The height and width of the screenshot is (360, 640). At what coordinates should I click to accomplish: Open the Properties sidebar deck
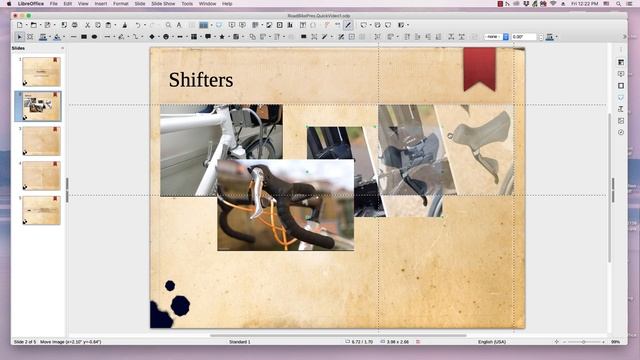(x=621, y=62)
